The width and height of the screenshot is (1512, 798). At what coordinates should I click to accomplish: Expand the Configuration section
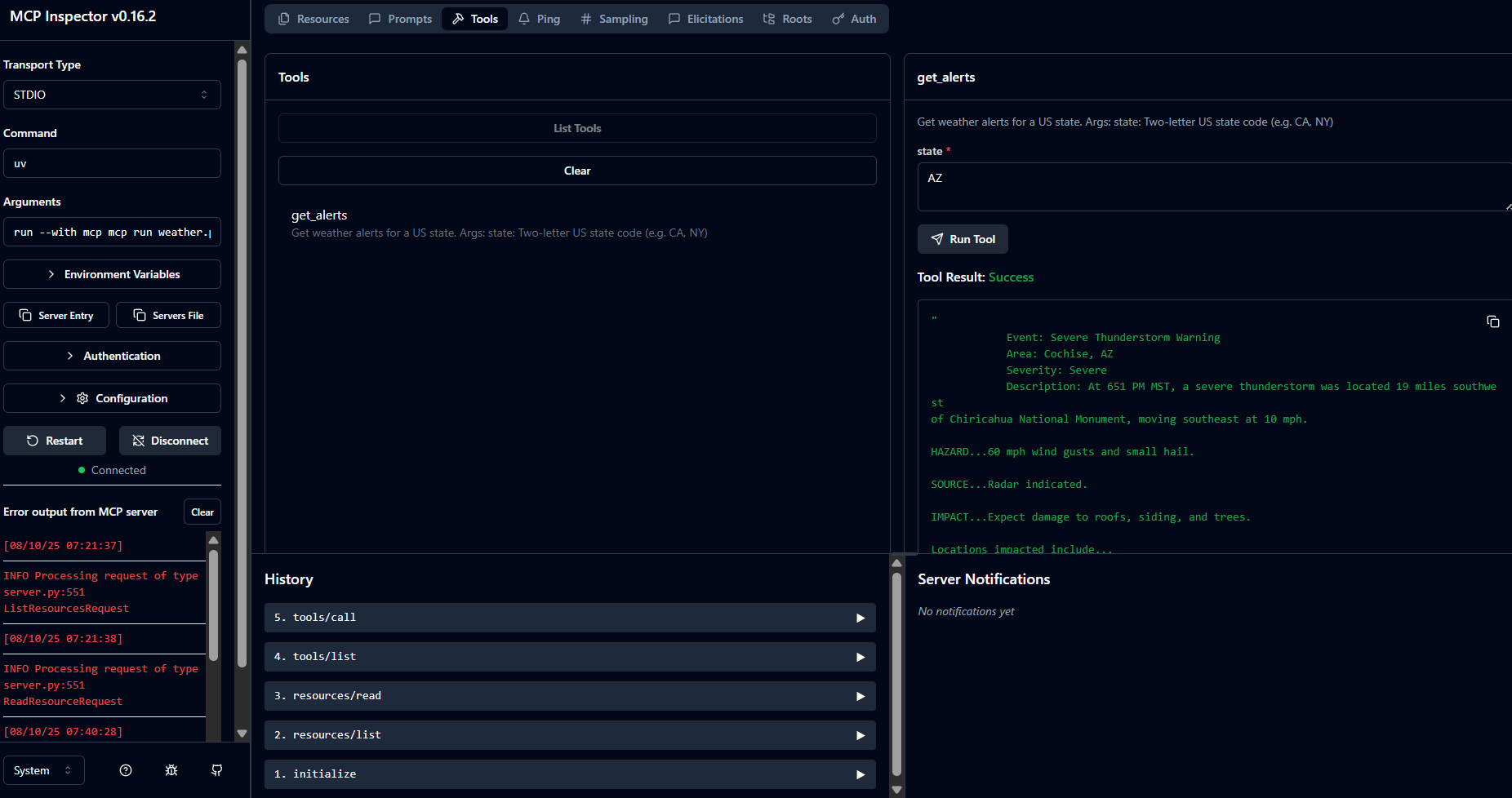(x=112, y=398)
